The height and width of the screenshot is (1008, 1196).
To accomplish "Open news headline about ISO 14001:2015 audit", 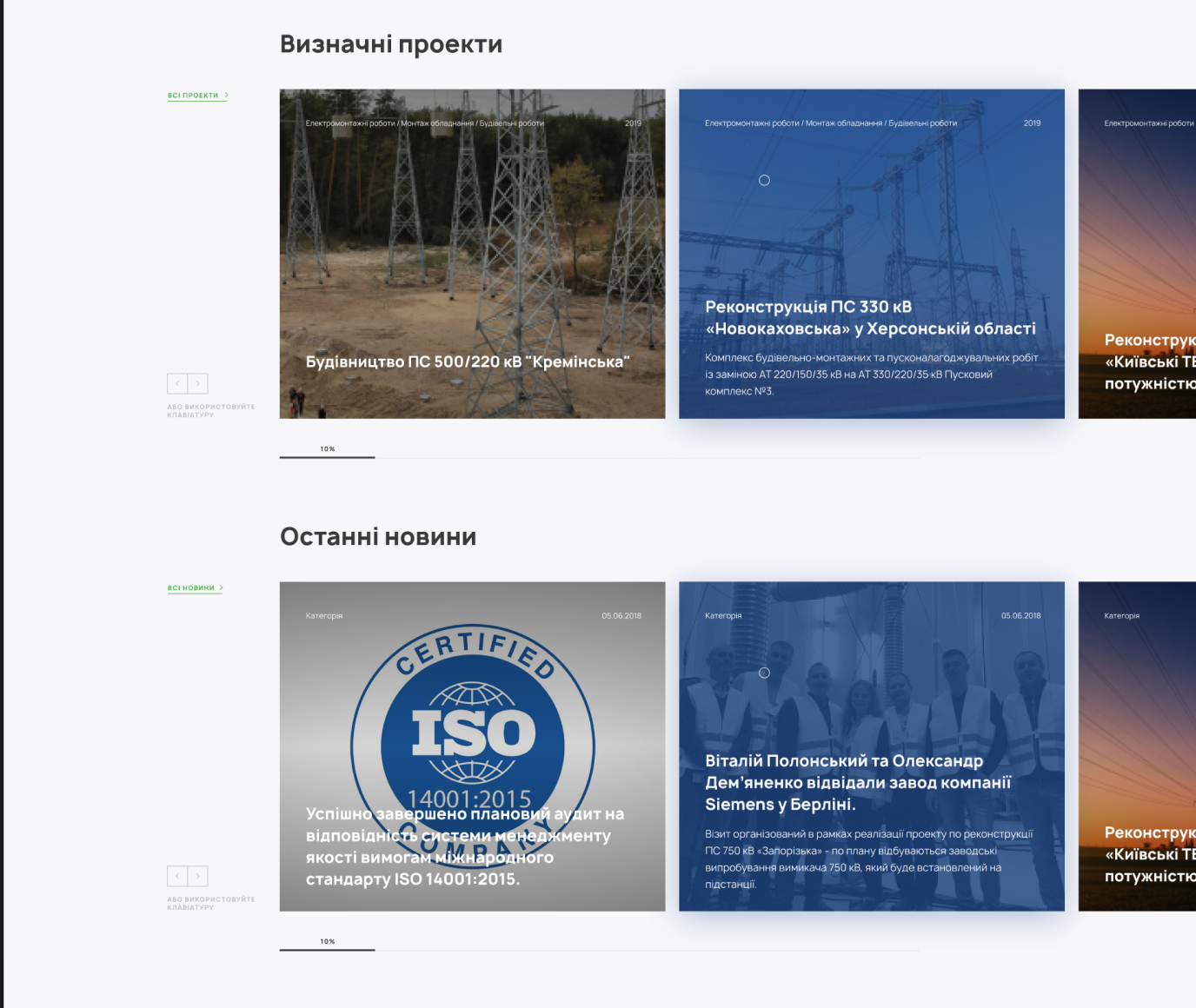I will [x=465, y=846].
